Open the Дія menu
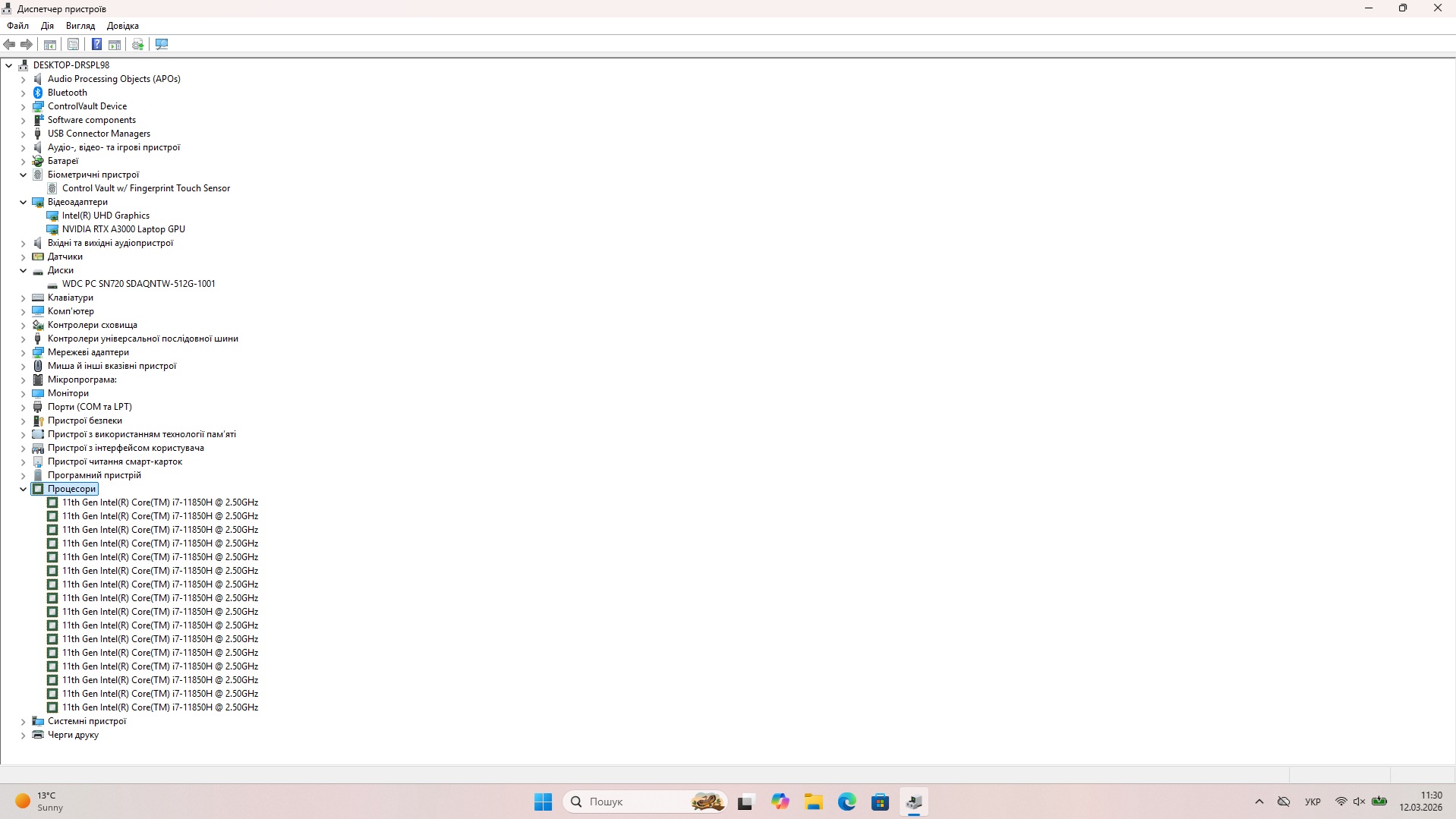This screenshot has width=1456, height=819. tap(47, 26)
